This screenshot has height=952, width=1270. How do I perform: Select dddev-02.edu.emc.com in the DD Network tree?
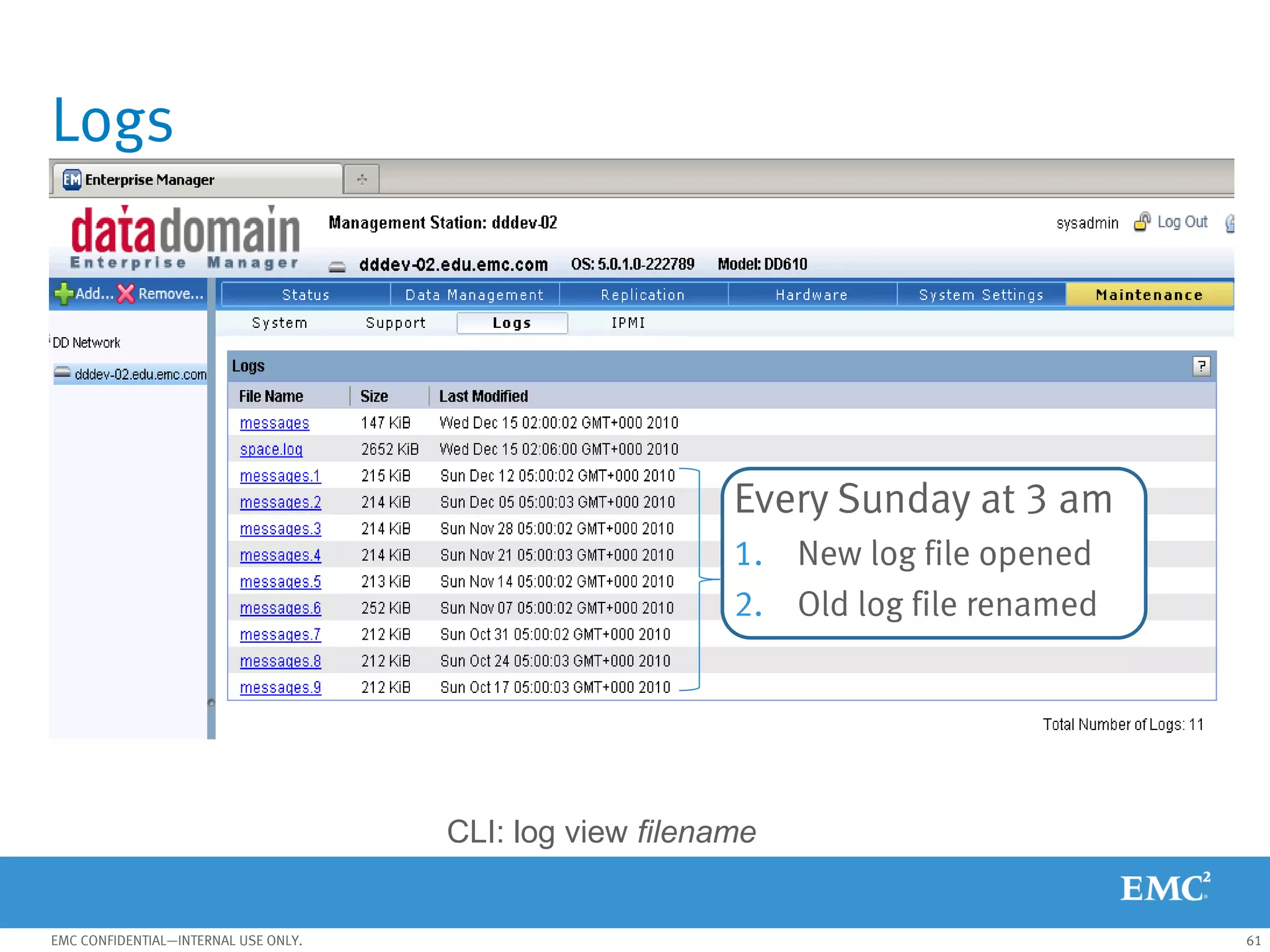[x=130, y=374]
